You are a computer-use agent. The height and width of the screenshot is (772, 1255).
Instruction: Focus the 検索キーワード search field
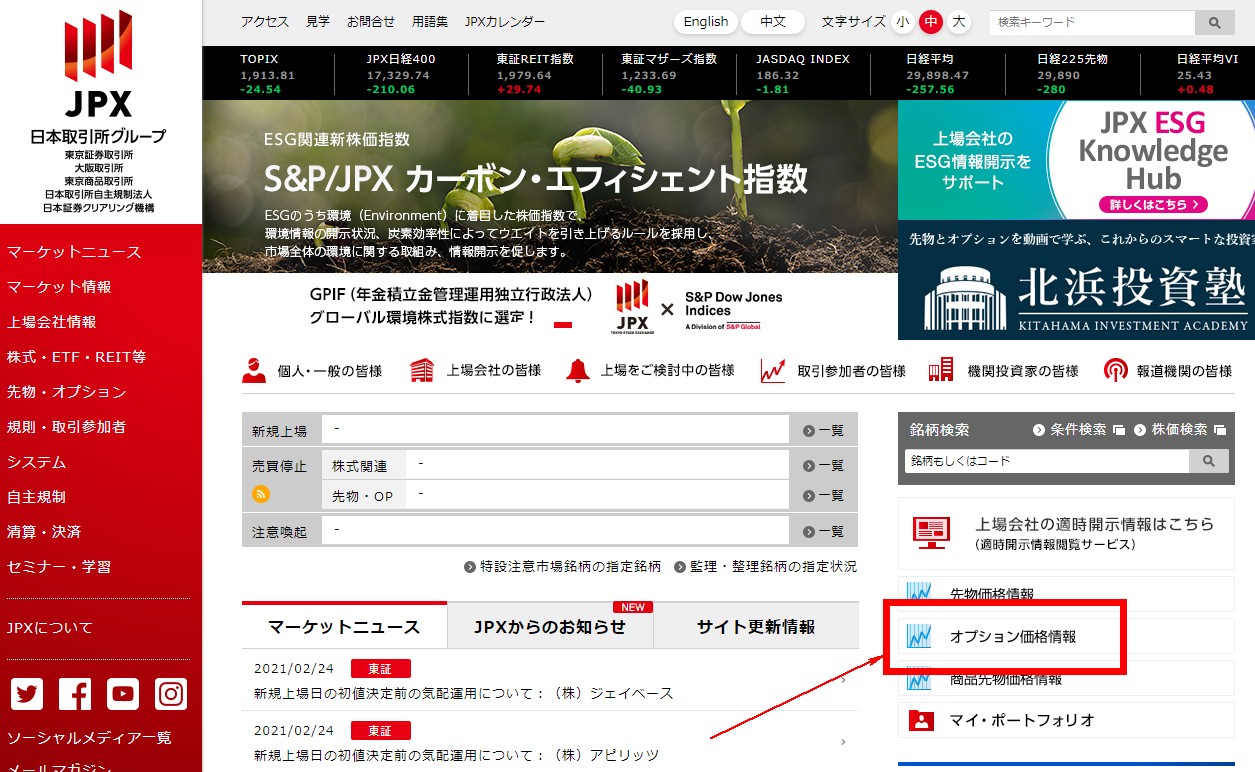click(x=1092, y=22)
